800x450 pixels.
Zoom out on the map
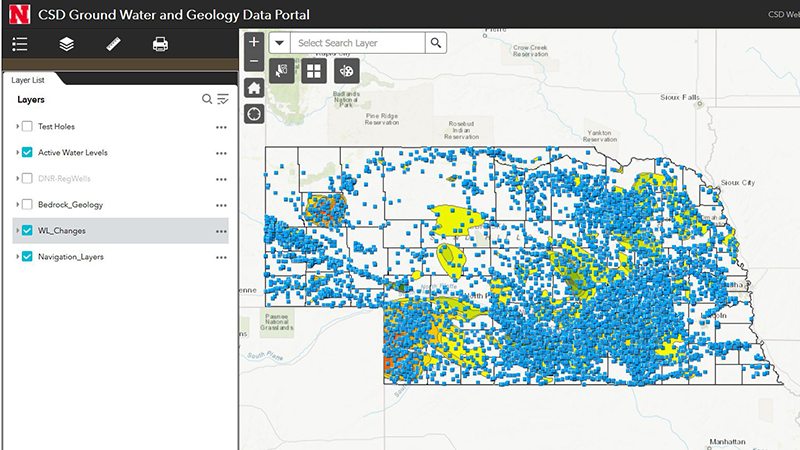(254, 62)
